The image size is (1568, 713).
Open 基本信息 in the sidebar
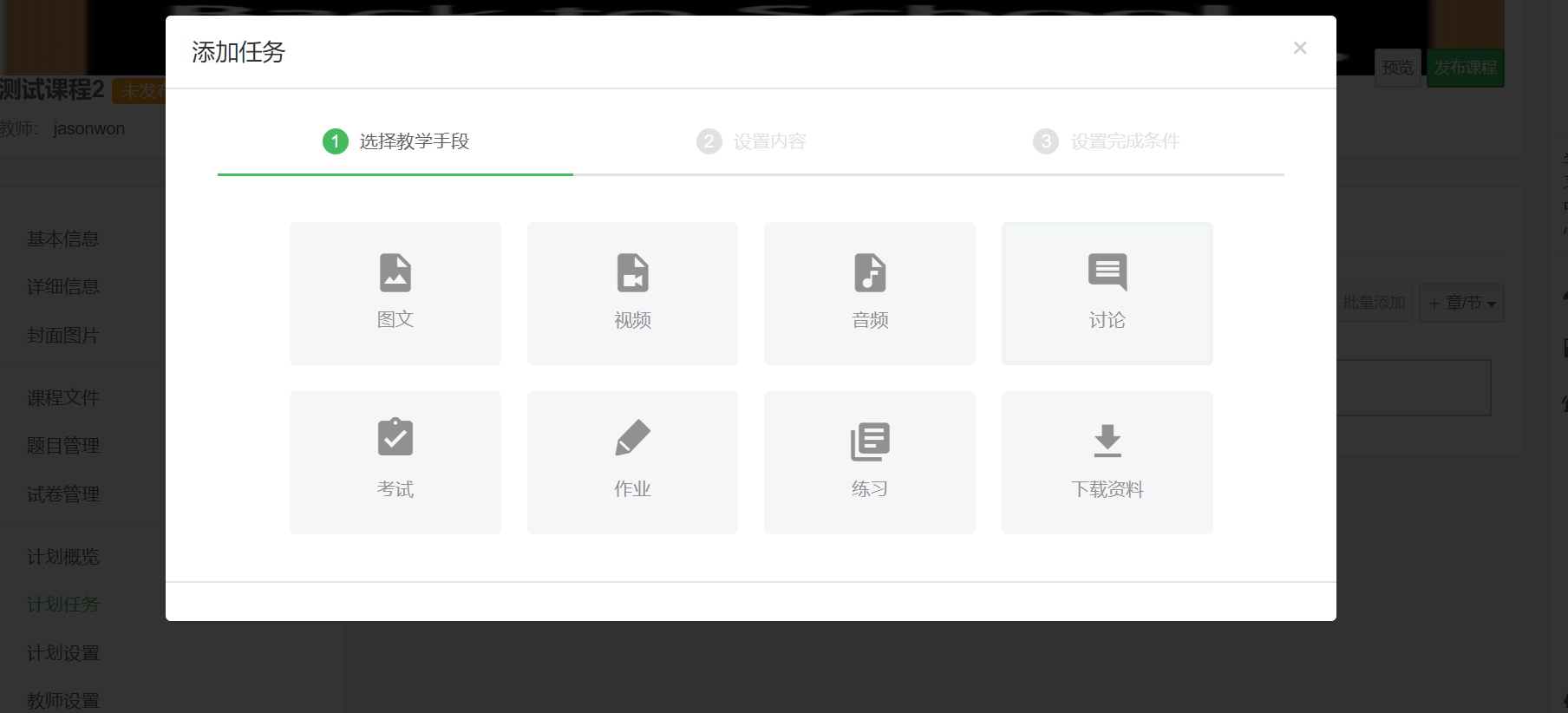tap(63, 239)
